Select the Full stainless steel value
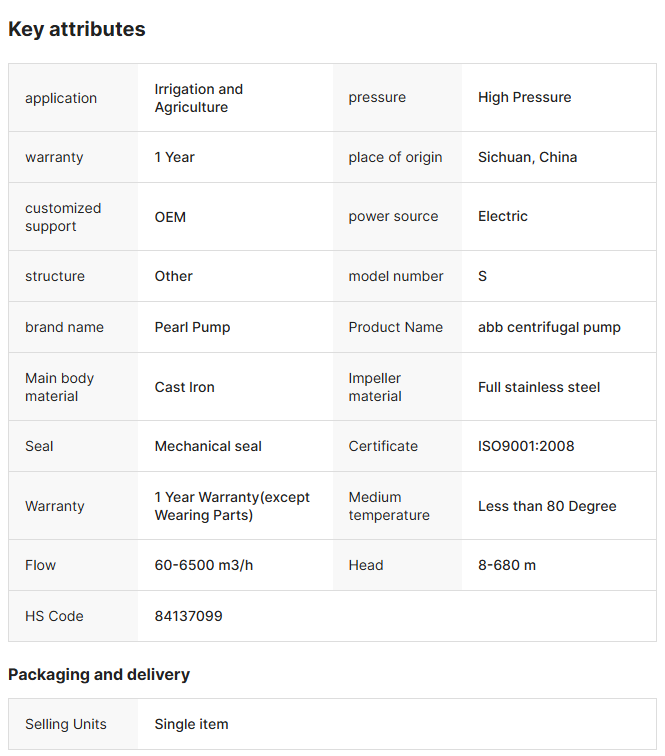 [x=539, y=387]
